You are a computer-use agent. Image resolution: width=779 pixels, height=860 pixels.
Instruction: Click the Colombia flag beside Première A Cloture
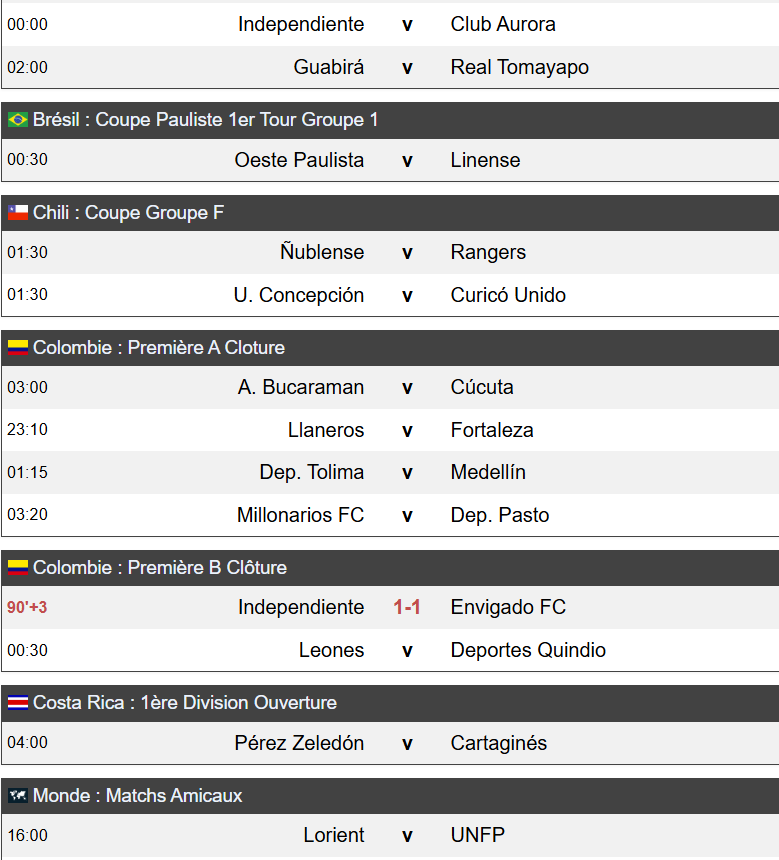[18, 347]
